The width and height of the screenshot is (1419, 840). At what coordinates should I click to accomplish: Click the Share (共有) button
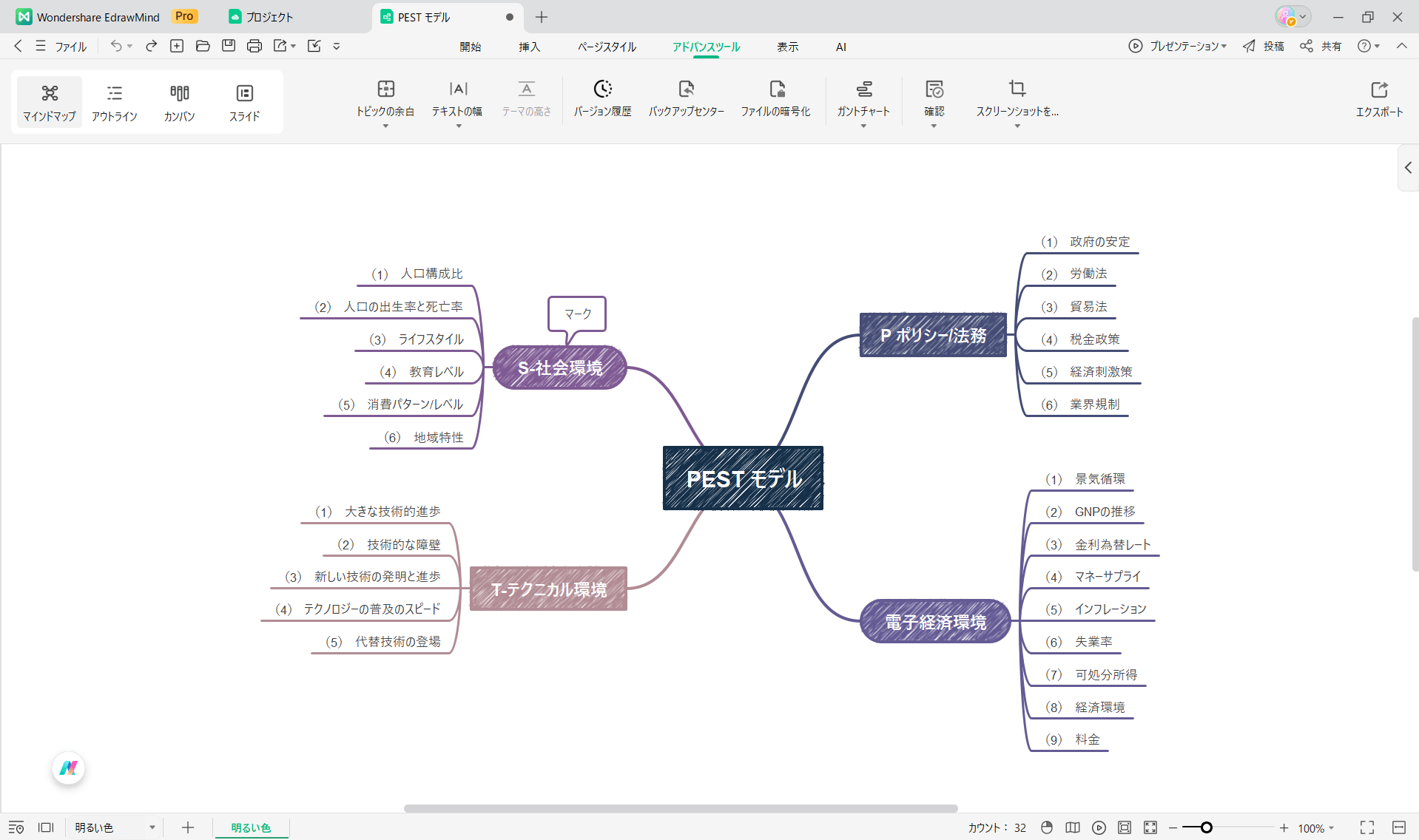1321,46
